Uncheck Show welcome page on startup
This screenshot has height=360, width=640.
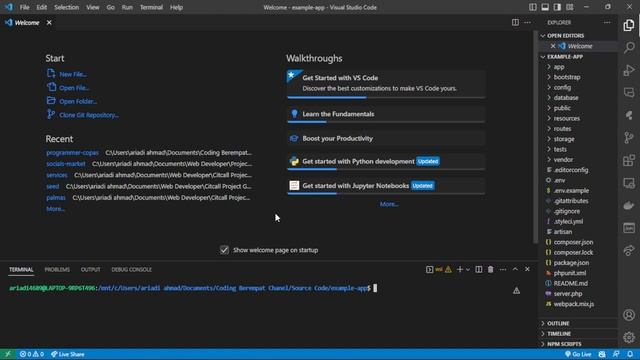tap(224, 250)
